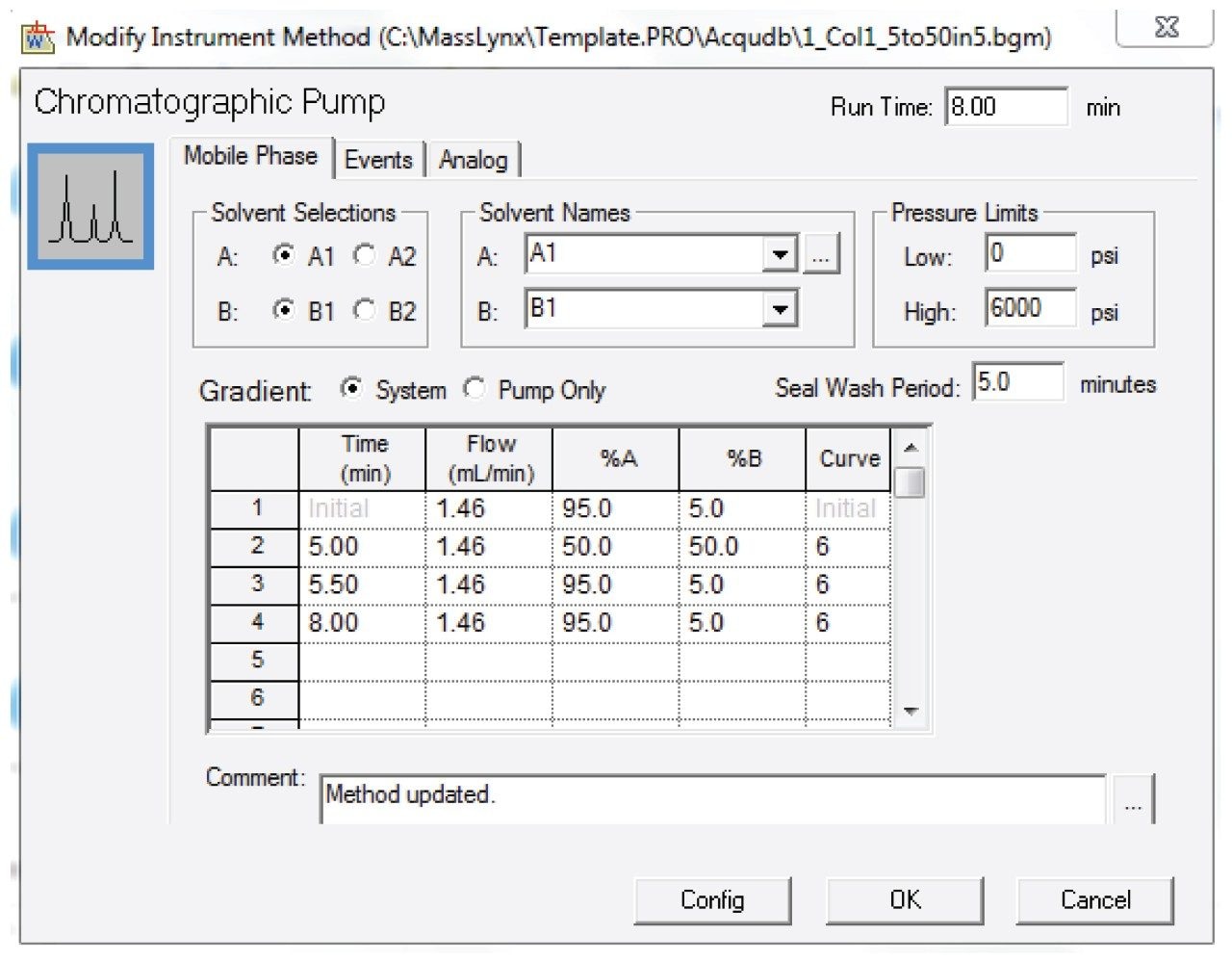Open Comment ellipsis browse button

point(1133,801)
